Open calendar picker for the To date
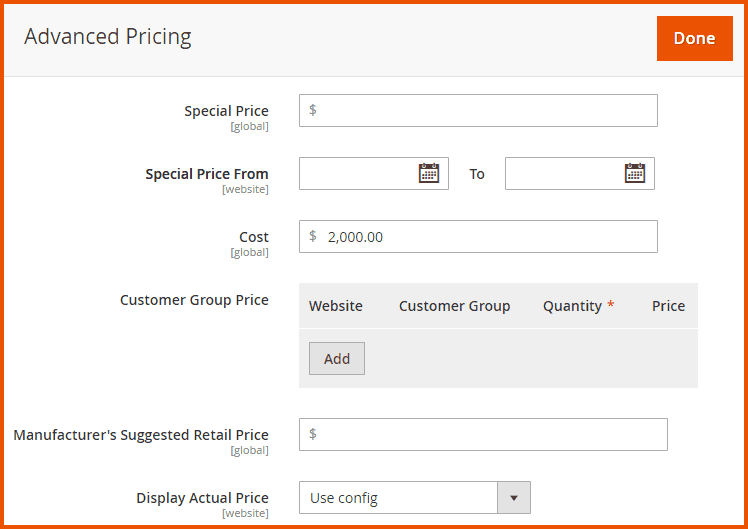The height and width of the screenshot is (529, 748). pyautogui.click(x=634, y=173)
